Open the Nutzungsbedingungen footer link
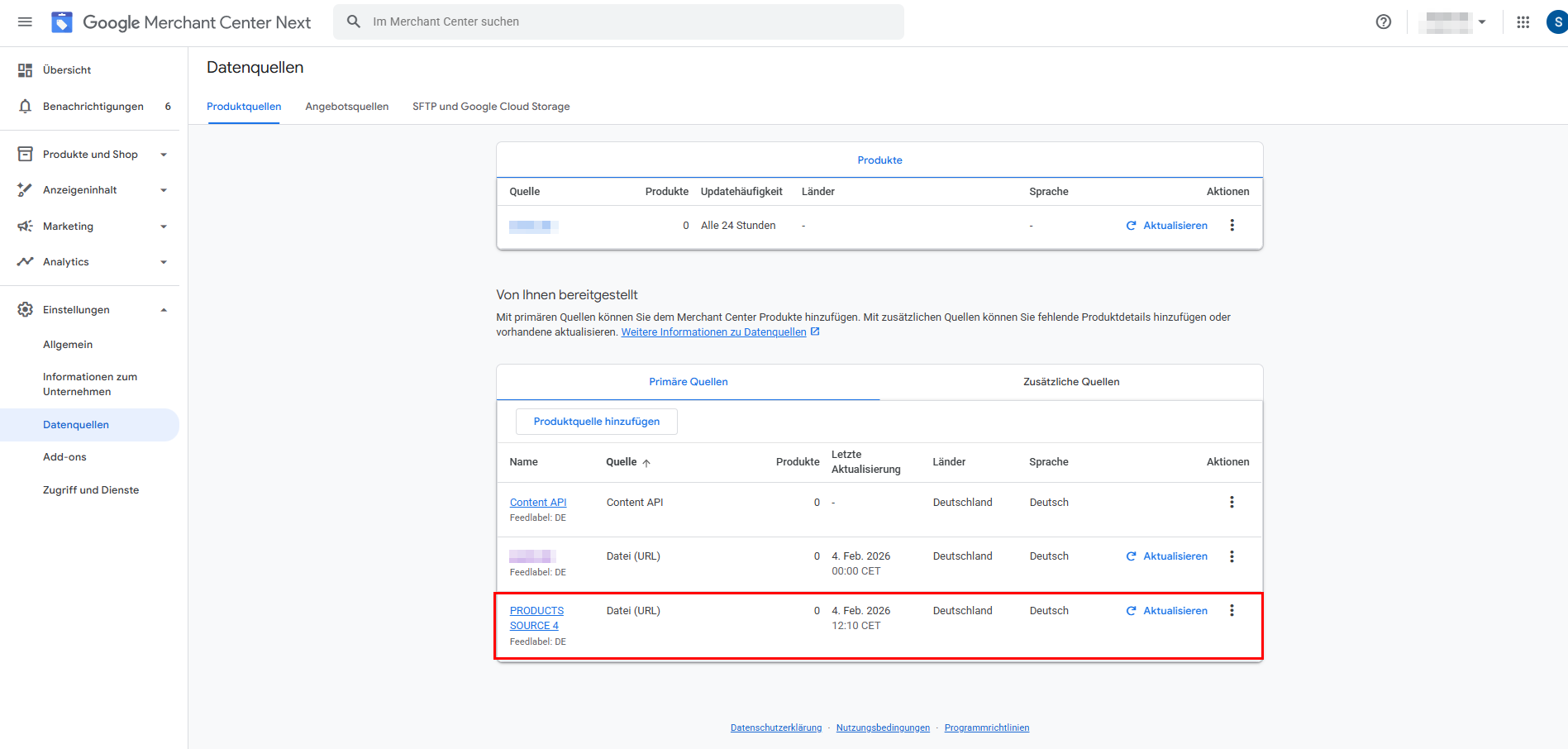Screen dimensions: 1568x749 [883, 728]
